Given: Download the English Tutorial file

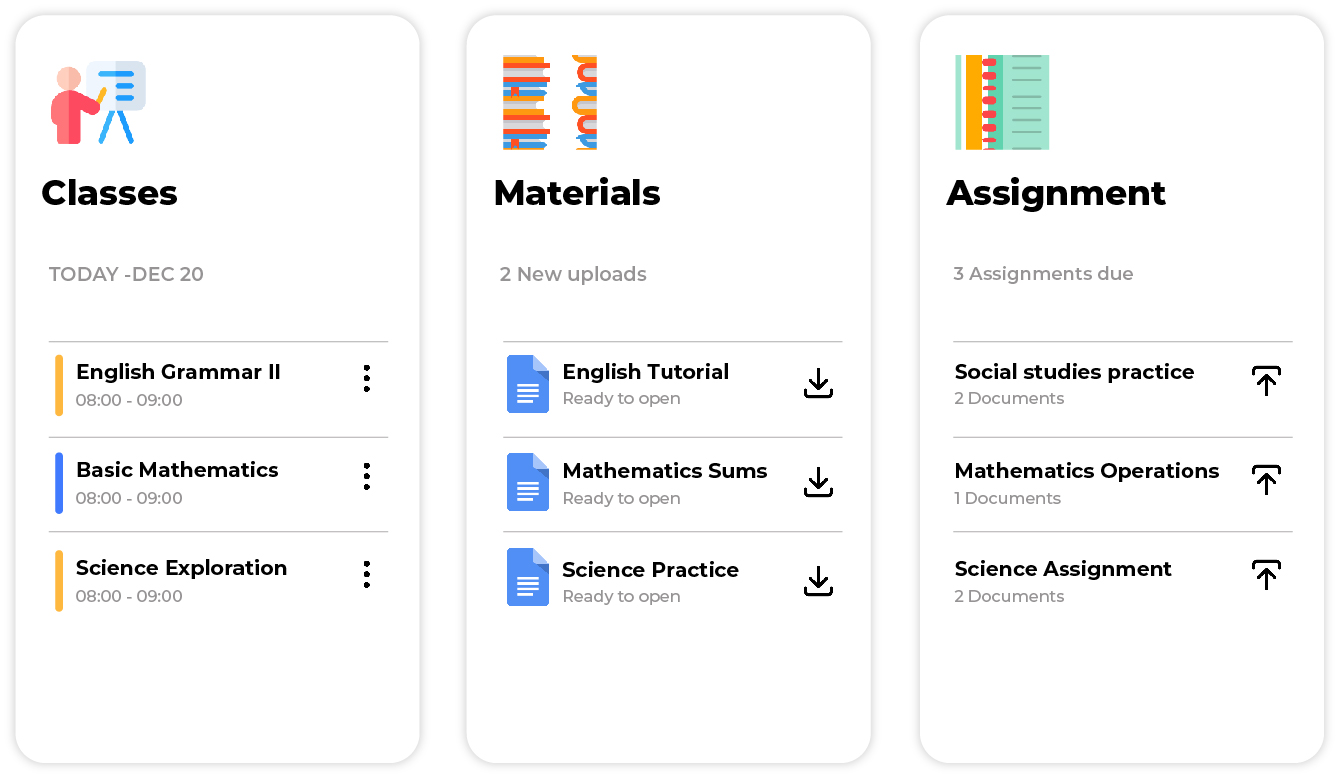Looking at the screenshot, I should pos(818,383).
